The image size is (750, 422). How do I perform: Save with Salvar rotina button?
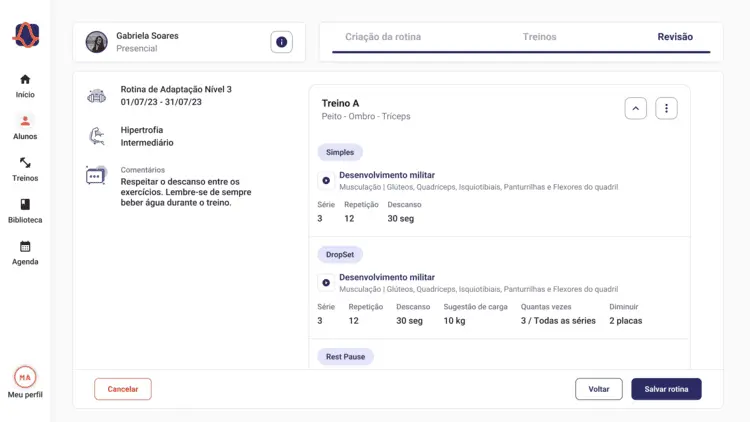coord(666,389)
